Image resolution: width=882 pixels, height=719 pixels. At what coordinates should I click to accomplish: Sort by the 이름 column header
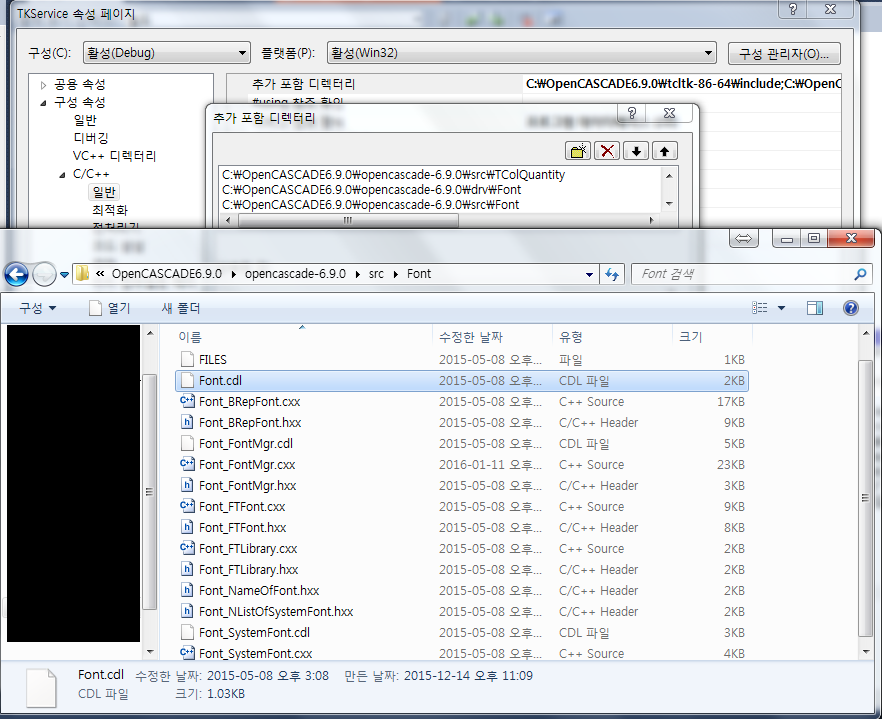coord(190,337)
